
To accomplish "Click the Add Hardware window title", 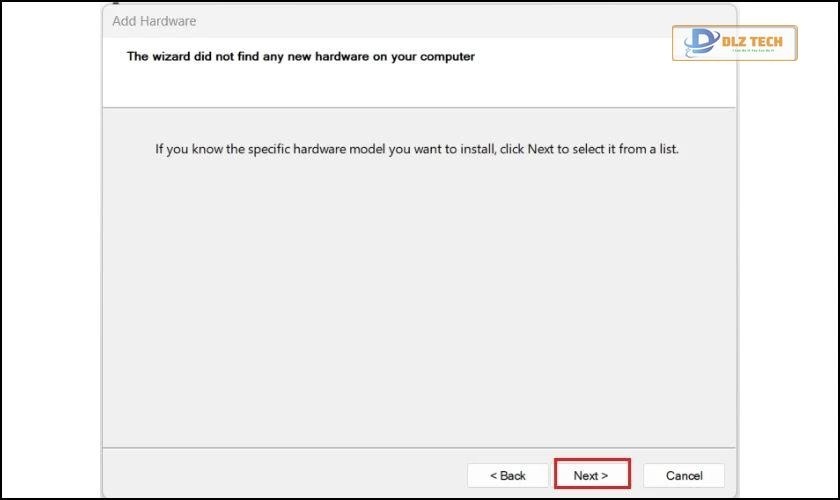I will coord(154,20).
